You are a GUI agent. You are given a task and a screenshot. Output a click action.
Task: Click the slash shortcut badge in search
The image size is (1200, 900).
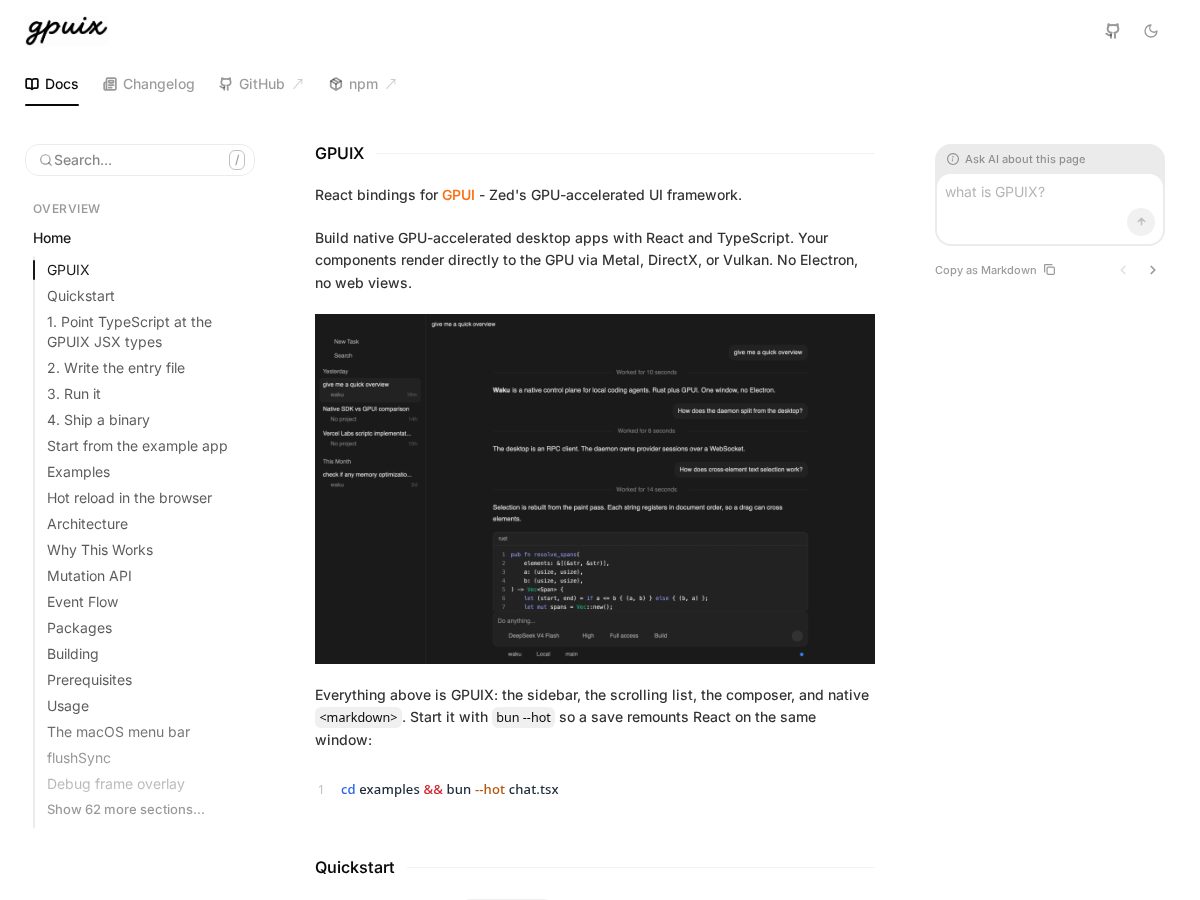(x=237, y=160)
